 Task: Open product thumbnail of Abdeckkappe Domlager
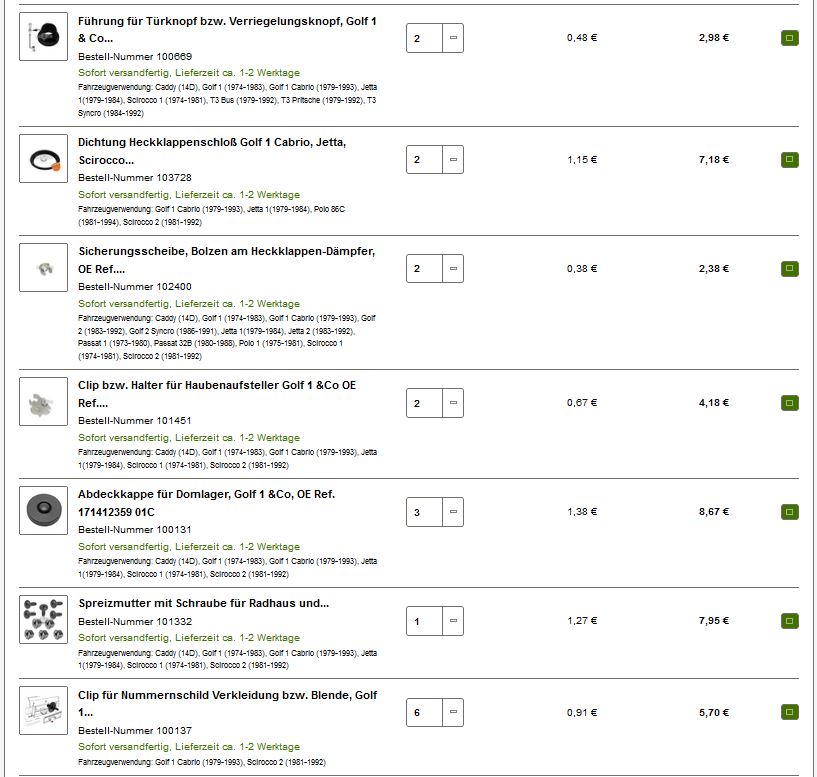tap(44, 510)
